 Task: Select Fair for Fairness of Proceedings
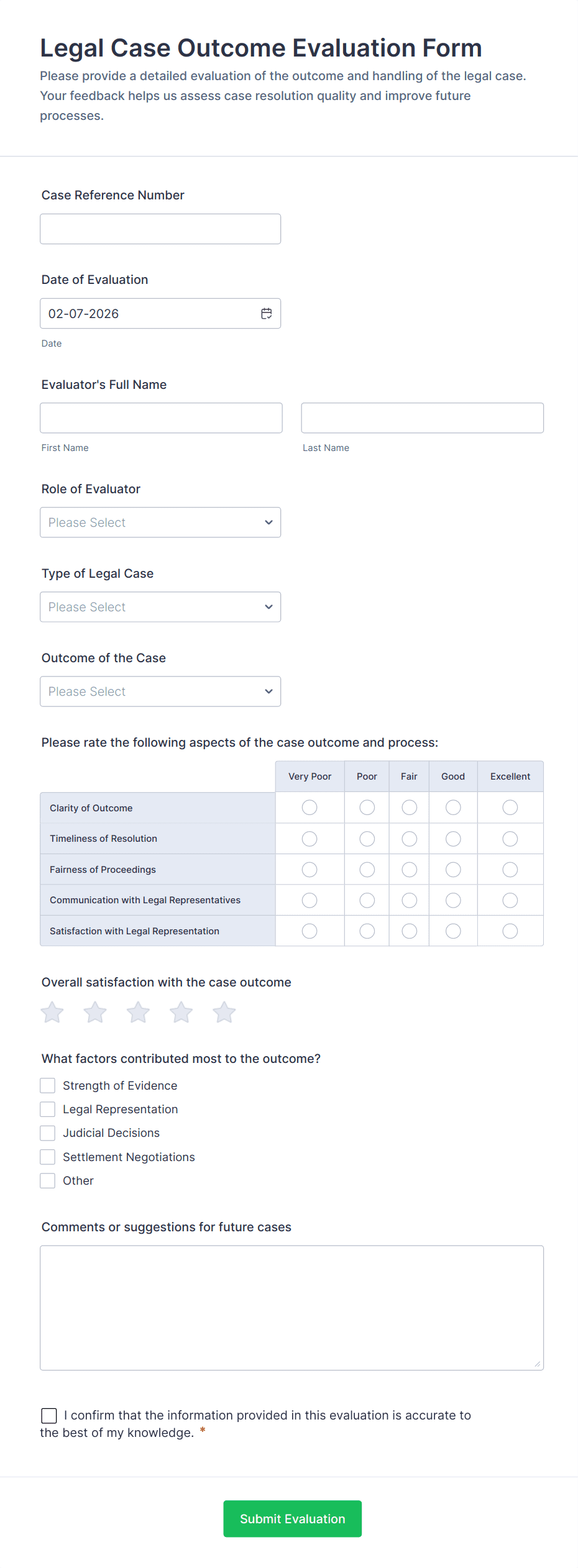click(x=409, y=870)
